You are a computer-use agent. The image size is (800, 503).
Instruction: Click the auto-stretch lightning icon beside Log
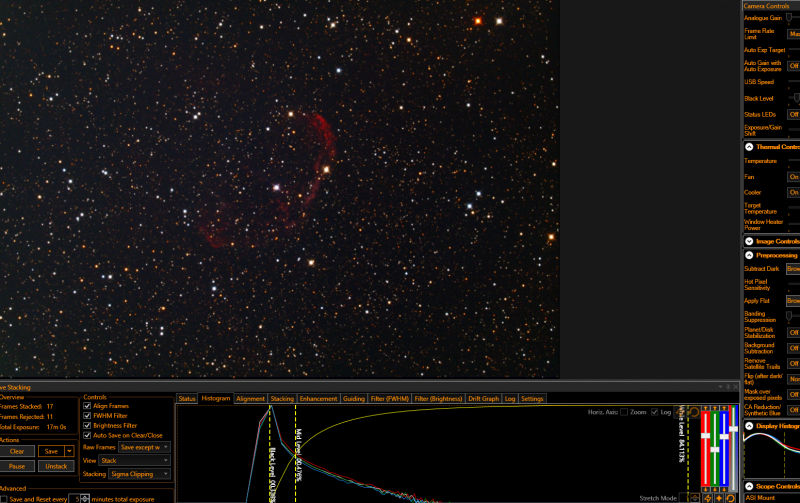tap(681, 412)
